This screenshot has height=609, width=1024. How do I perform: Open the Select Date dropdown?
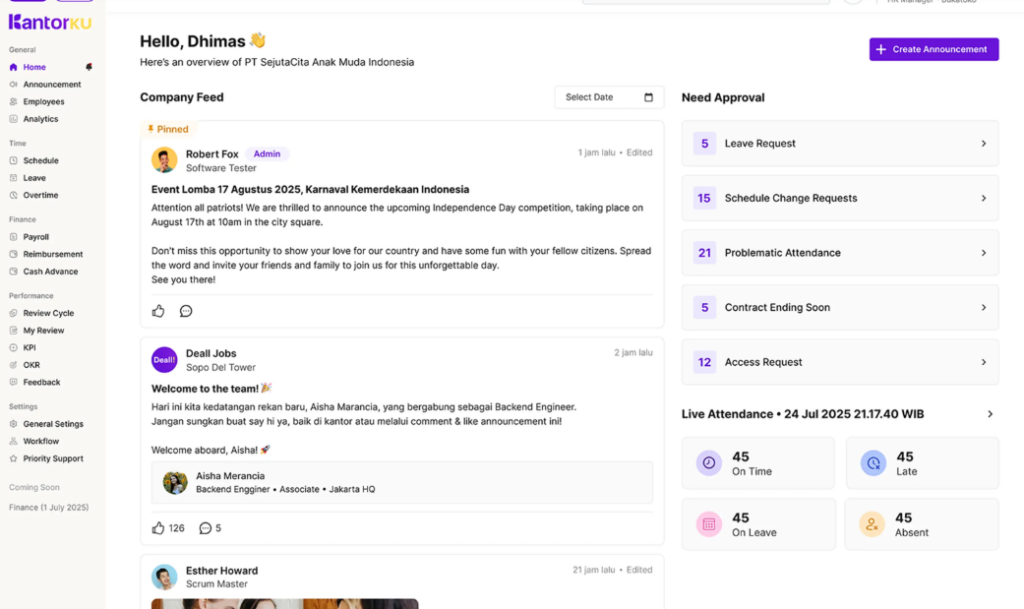click(609, 97)
